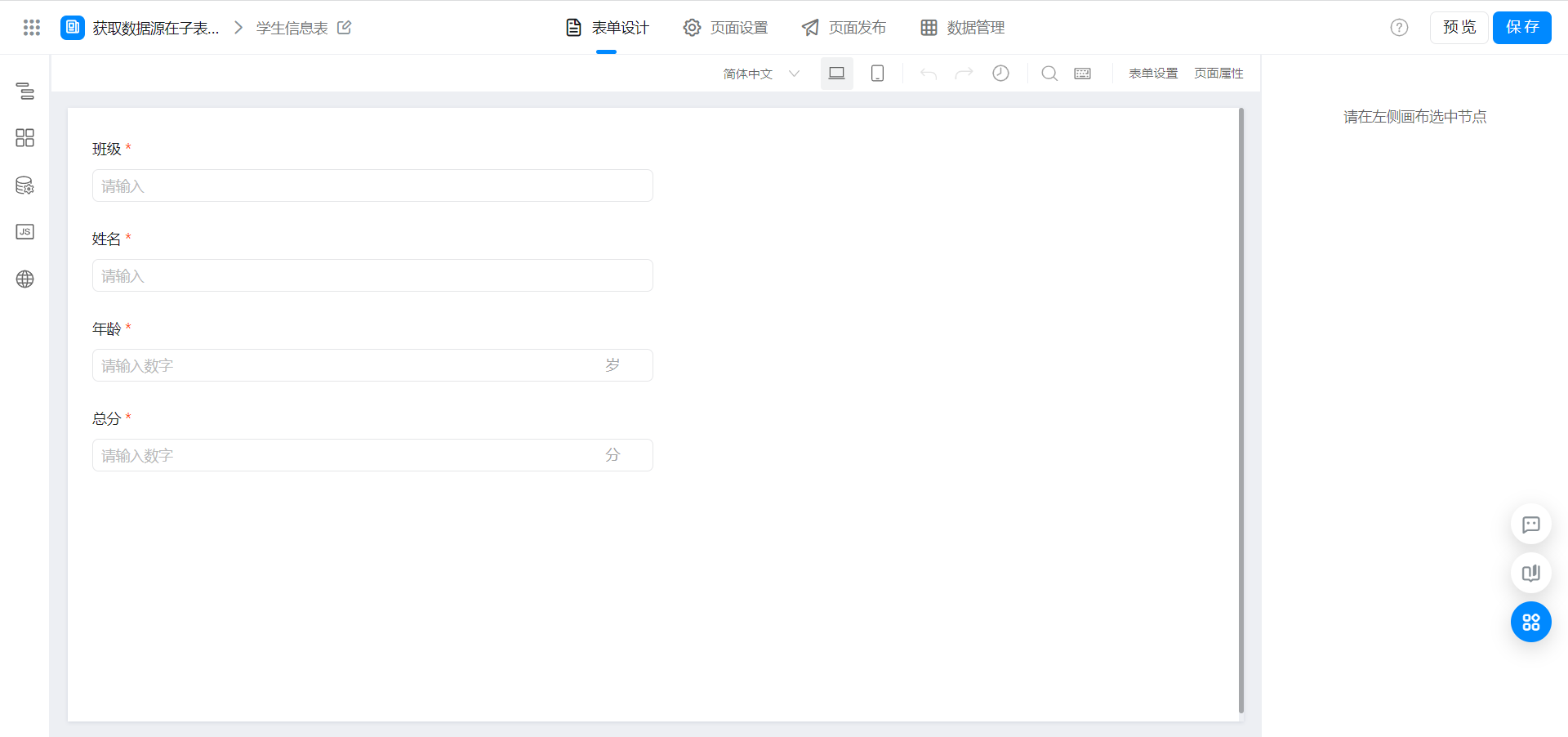Select the 班级 field label
This screenshot has width=1568, height=737.
[x=107, y=149]
